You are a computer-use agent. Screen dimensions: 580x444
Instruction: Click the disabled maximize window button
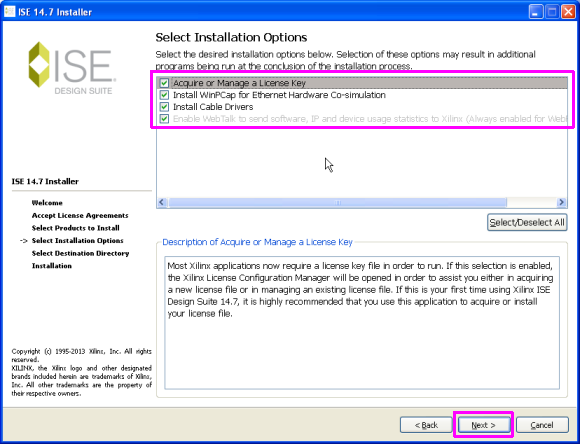pos(552,12)
